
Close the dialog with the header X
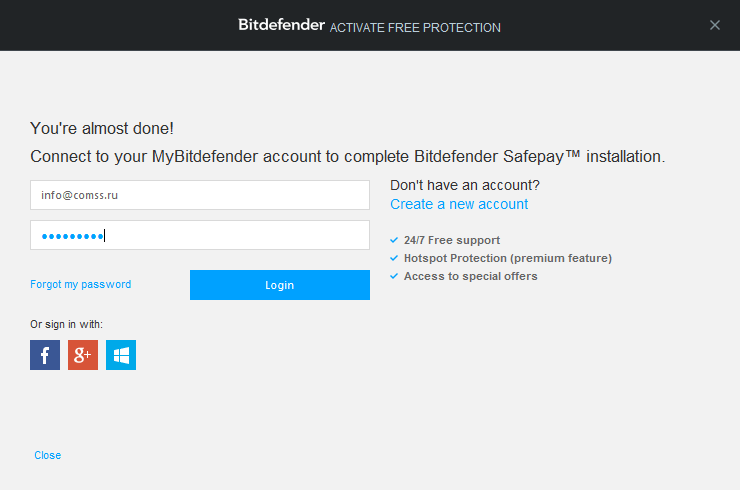point(714,25)
